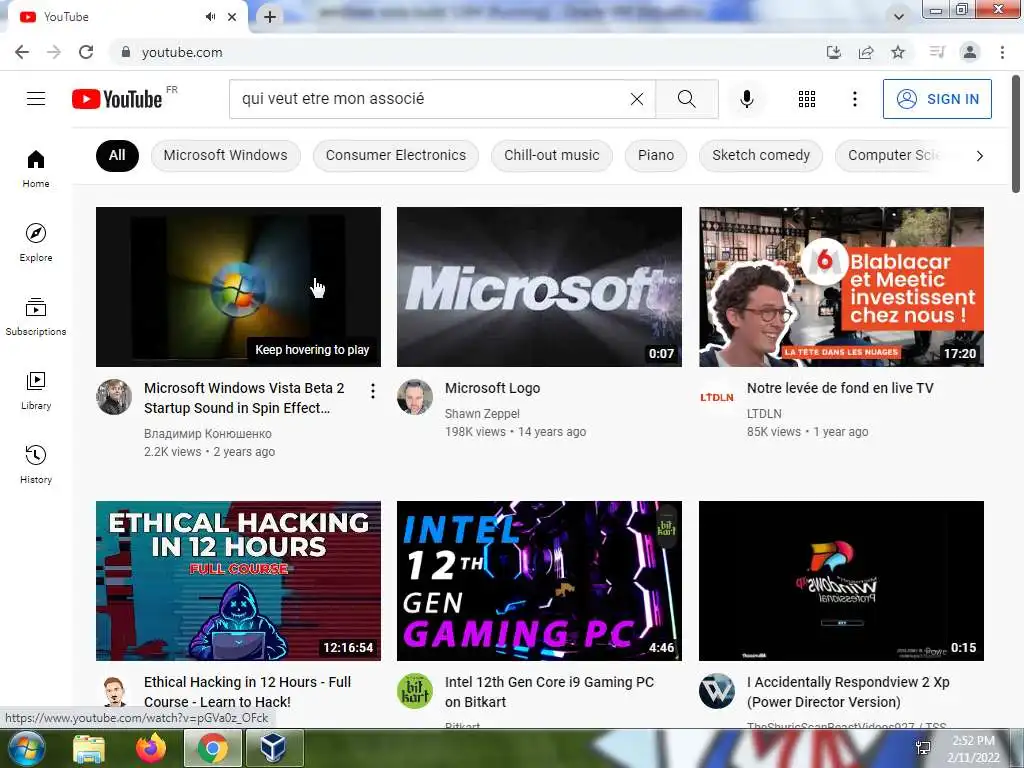Bookmark this page with the star icon

click(x=898, y=52)
